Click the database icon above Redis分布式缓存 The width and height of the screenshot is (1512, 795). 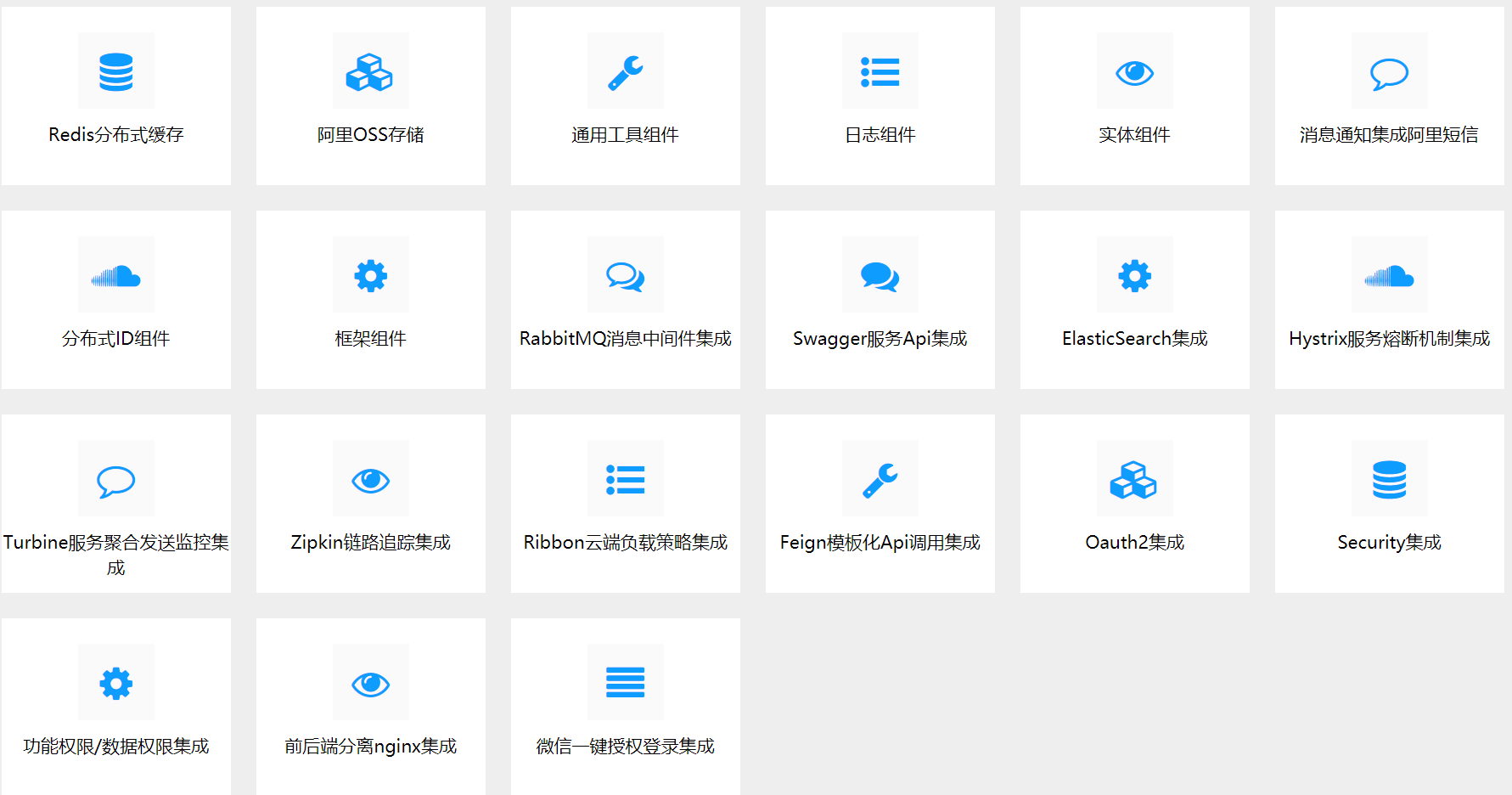click(116, 71)
